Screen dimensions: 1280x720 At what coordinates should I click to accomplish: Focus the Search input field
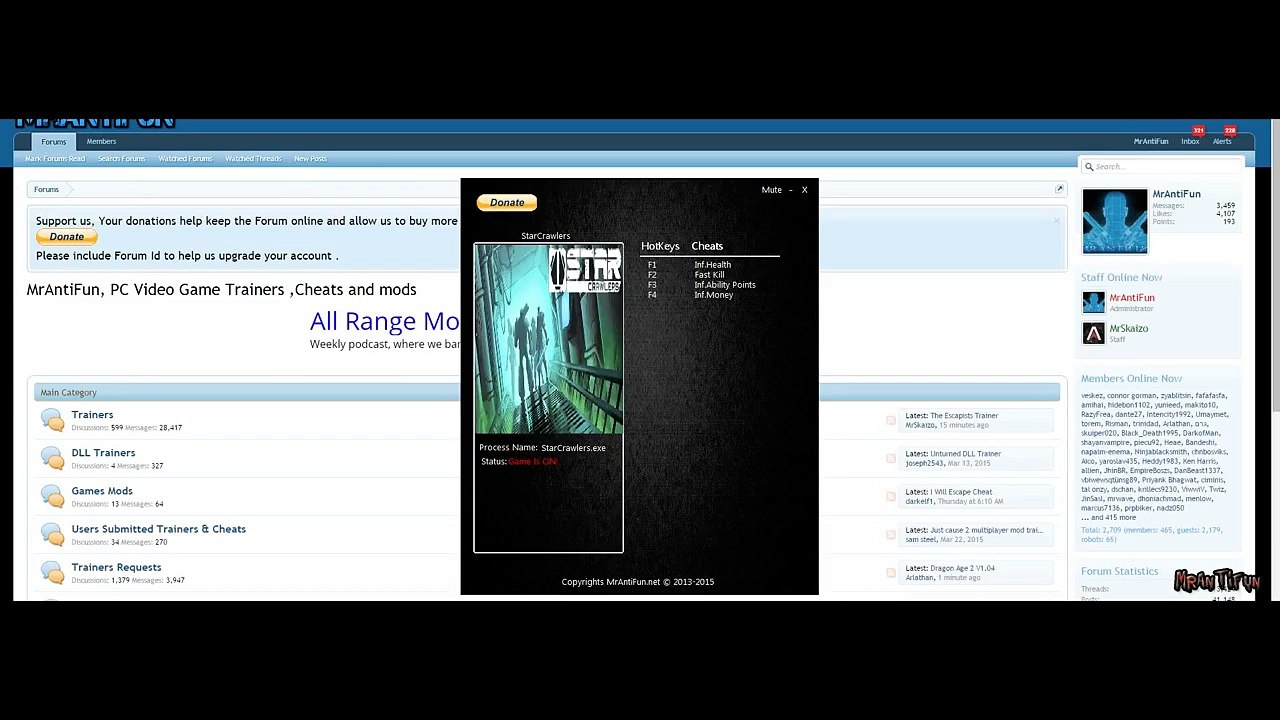pyautogui.click(x=1160, y=167)
